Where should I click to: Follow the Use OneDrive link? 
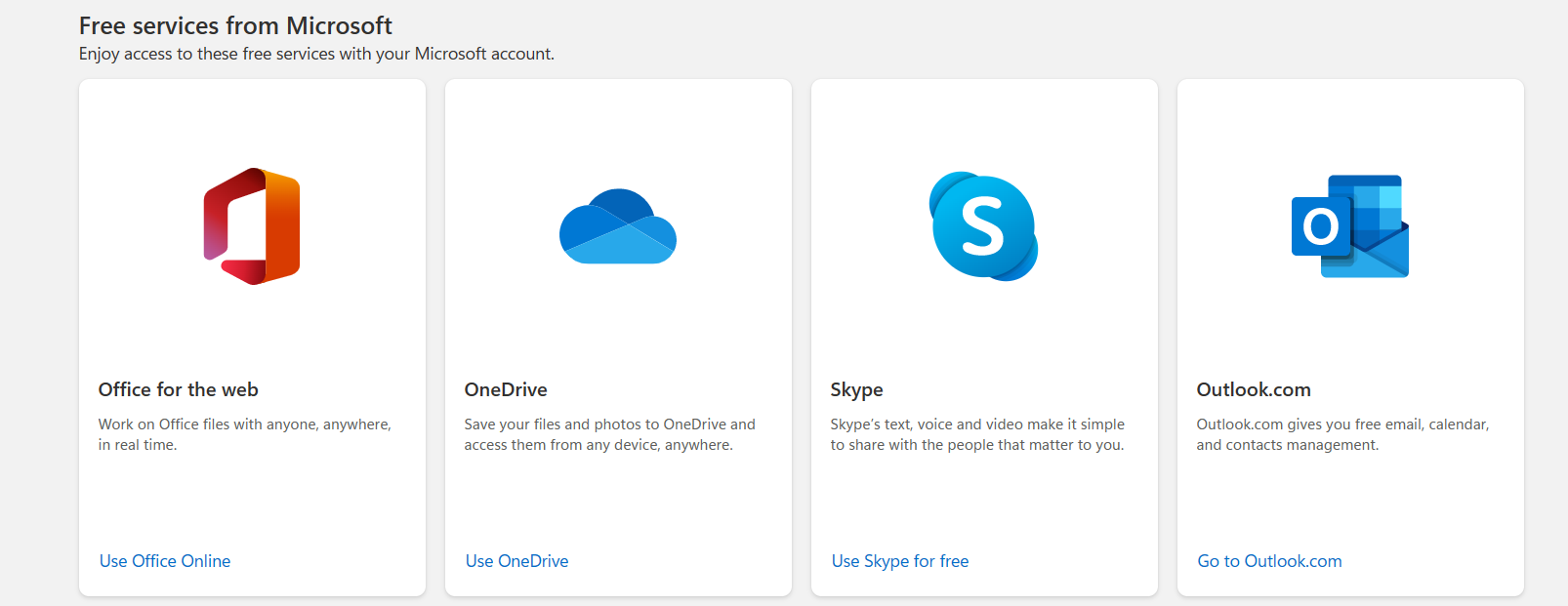pyautogui.click(x=516, y=561)
